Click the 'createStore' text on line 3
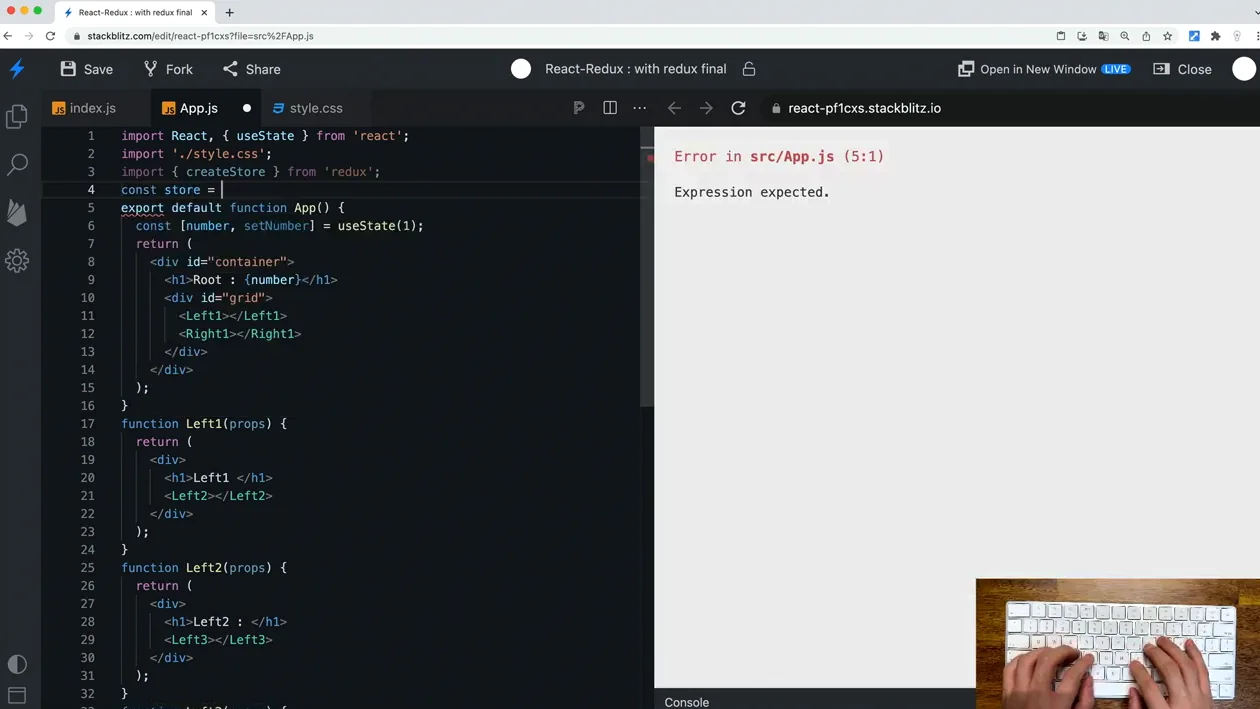The image size is (1260, 709). point(226,171)
